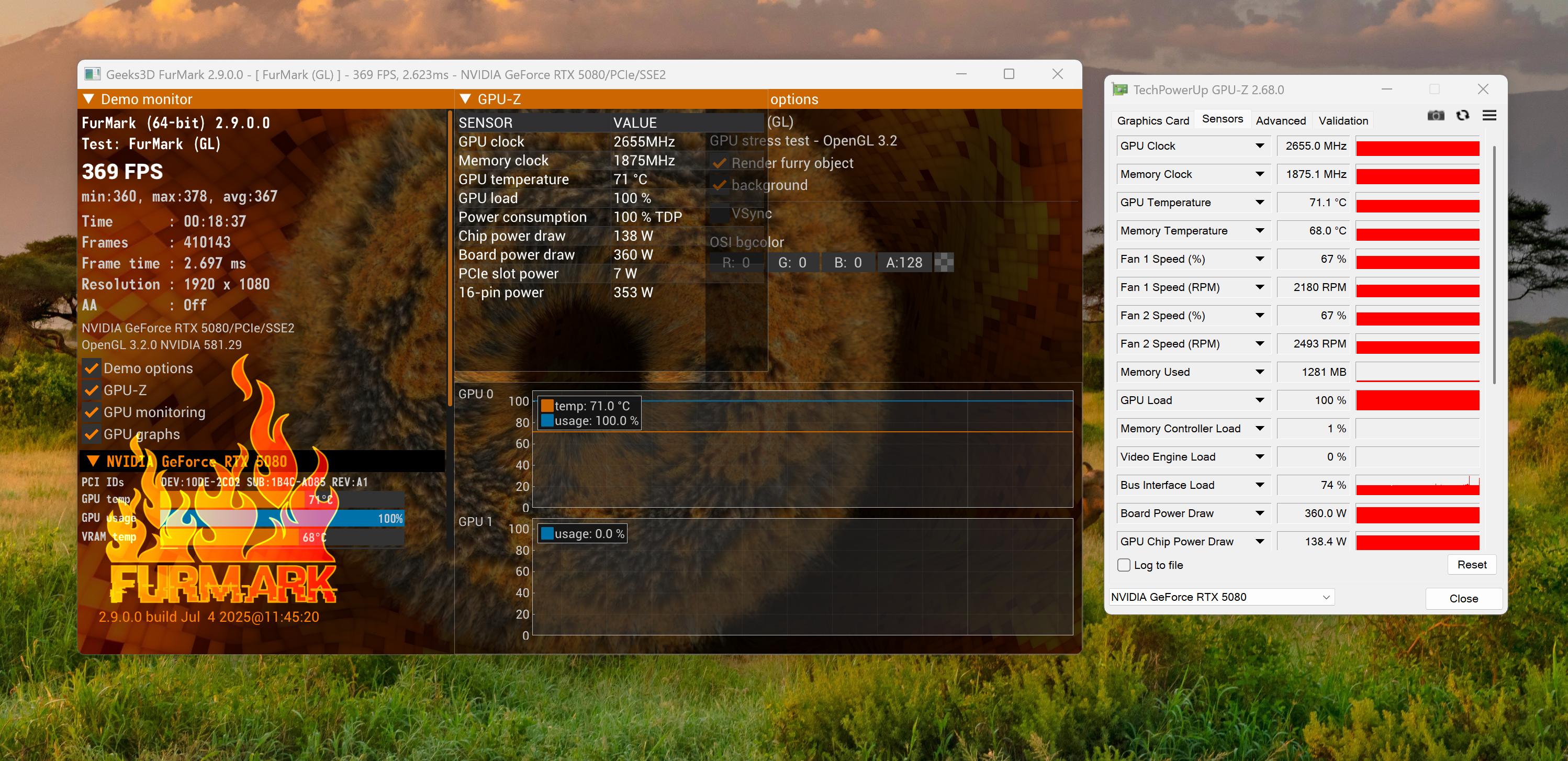This screenshot has width=1568, height=761.
Task: Open the GPU Clock sensor dropdown arrow
Action: coord(1259,146)
